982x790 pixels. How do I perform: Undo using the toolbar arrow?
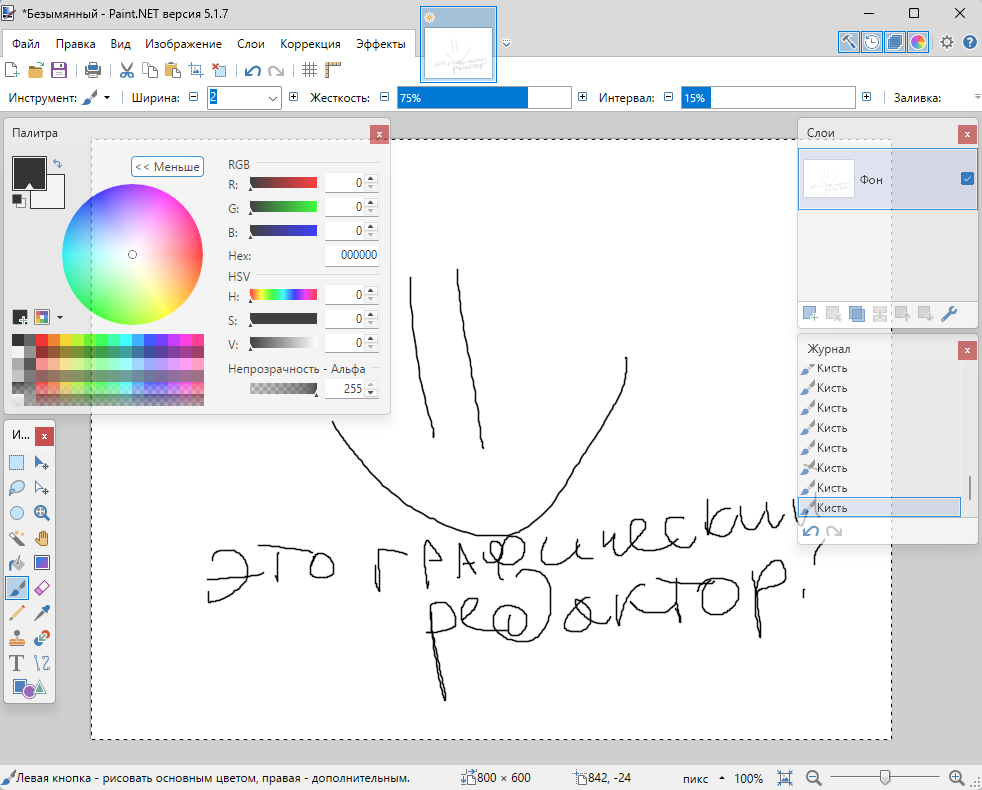(x=252, y=70)
